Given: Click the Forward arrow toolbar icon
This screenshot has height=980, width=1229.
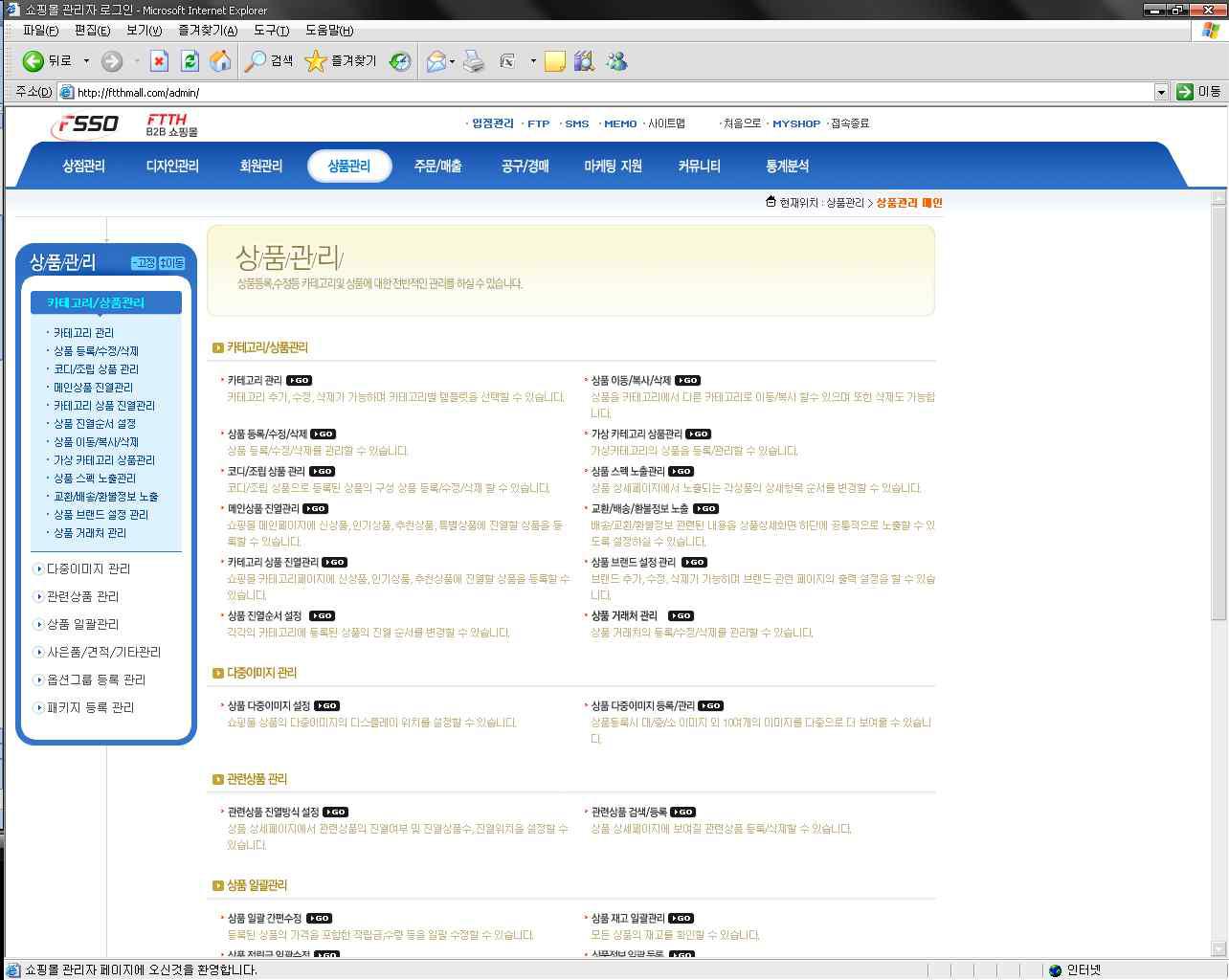Looking at the screenshot, I should pyautogui.click(x=112, y=61).
